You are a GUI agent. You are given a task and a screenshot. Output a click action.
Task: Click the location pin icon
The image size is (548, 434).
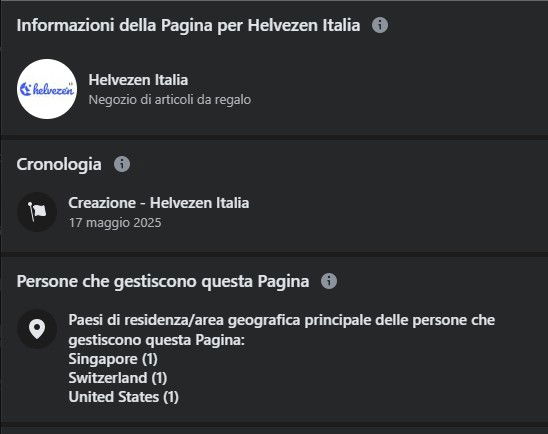click(x=37, y=329)
